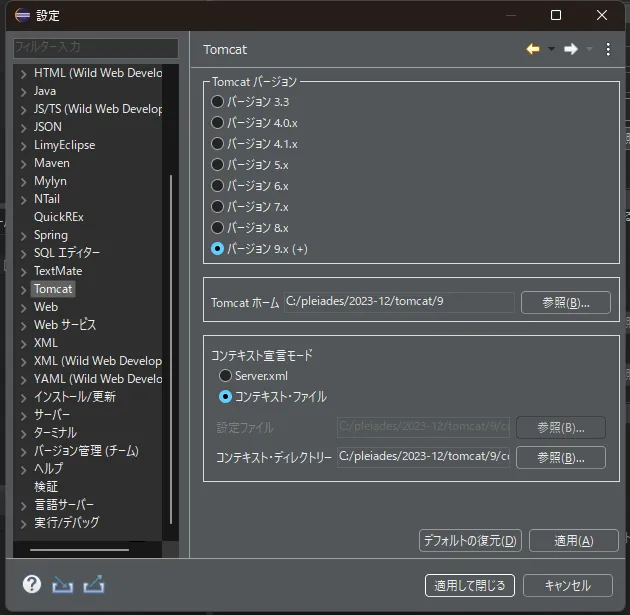Screen dimensions: 630x615
Task: Select Server.xml context mode radio
Action: 225,376
